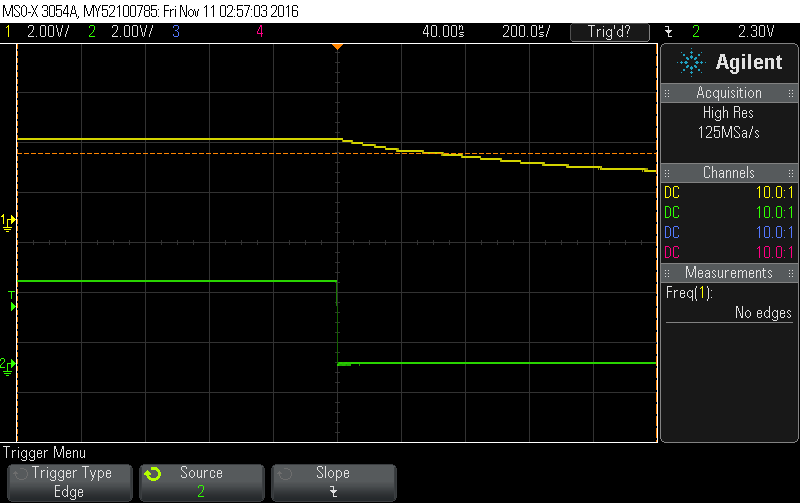Click the grip dots right of Channels
Image resolution: width=800 pixels, height=503 pixels.
(791, 173)
